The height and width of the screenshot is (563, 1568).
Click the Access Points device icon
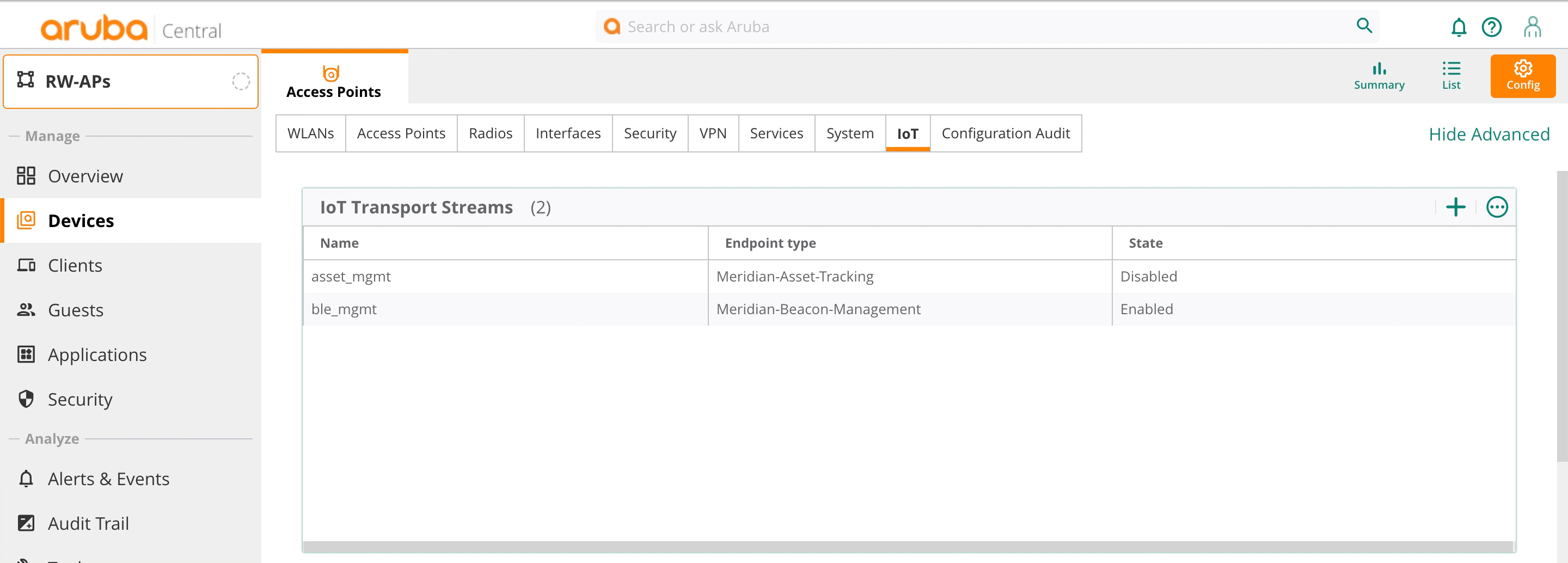pyautogui.click(x=330, y=73)
